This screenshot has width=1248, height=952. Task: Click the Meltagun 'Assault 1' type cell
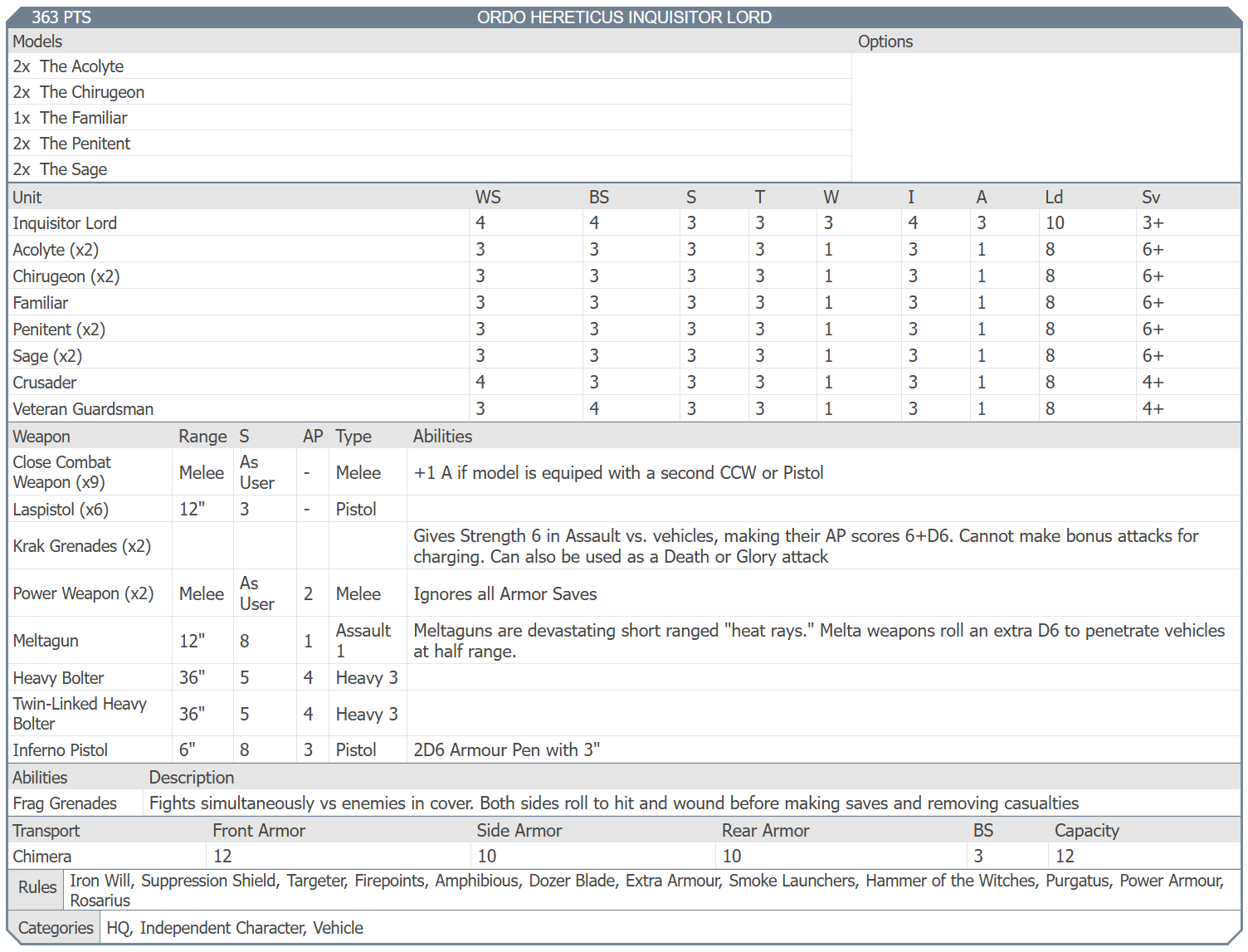[x=363, y=641]
